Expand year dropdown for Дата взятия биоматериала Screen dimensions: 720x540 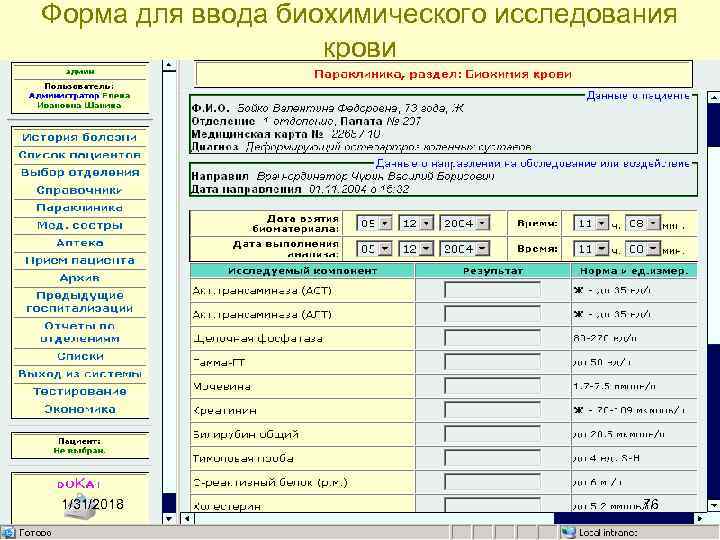482,223
